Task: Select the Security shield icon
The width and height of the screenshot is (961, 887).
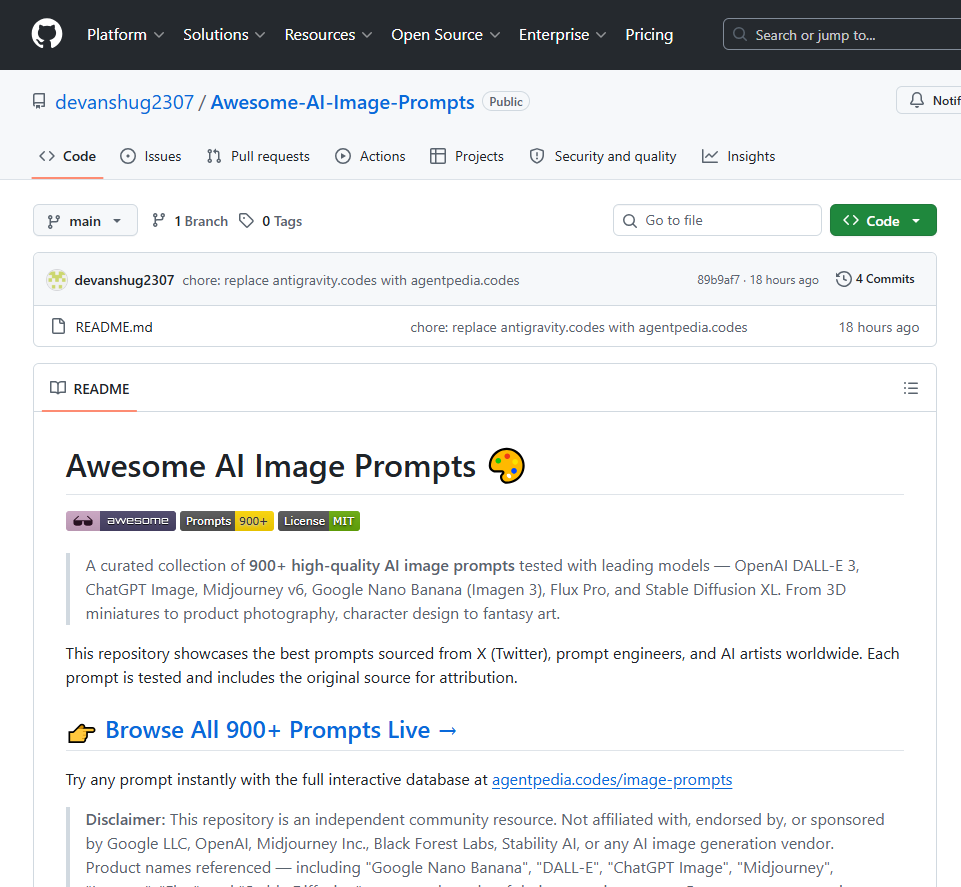Action: pos(537,156)
